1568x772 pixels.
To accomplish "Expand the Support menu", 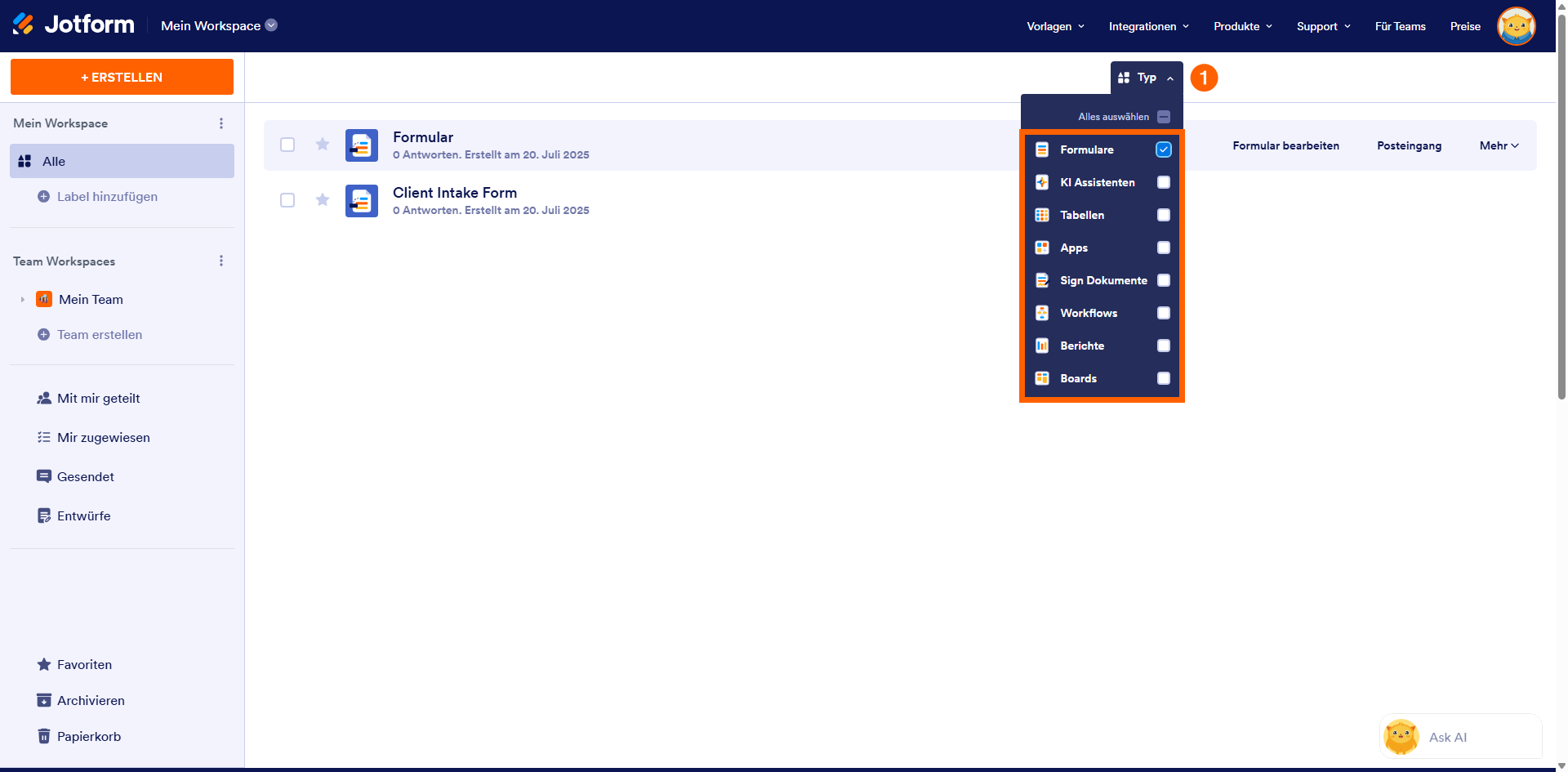I will tap(1324, 26).
